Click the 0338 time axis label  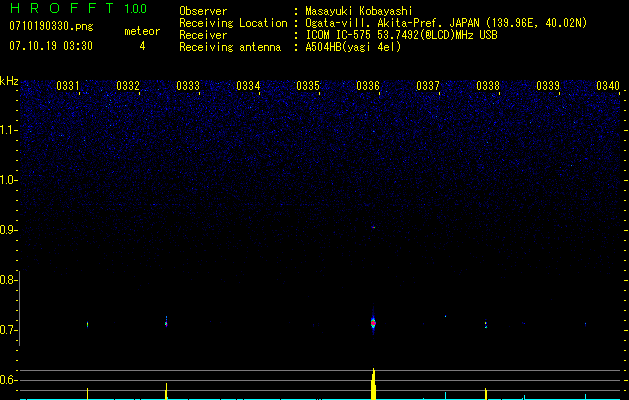(488, 86)
